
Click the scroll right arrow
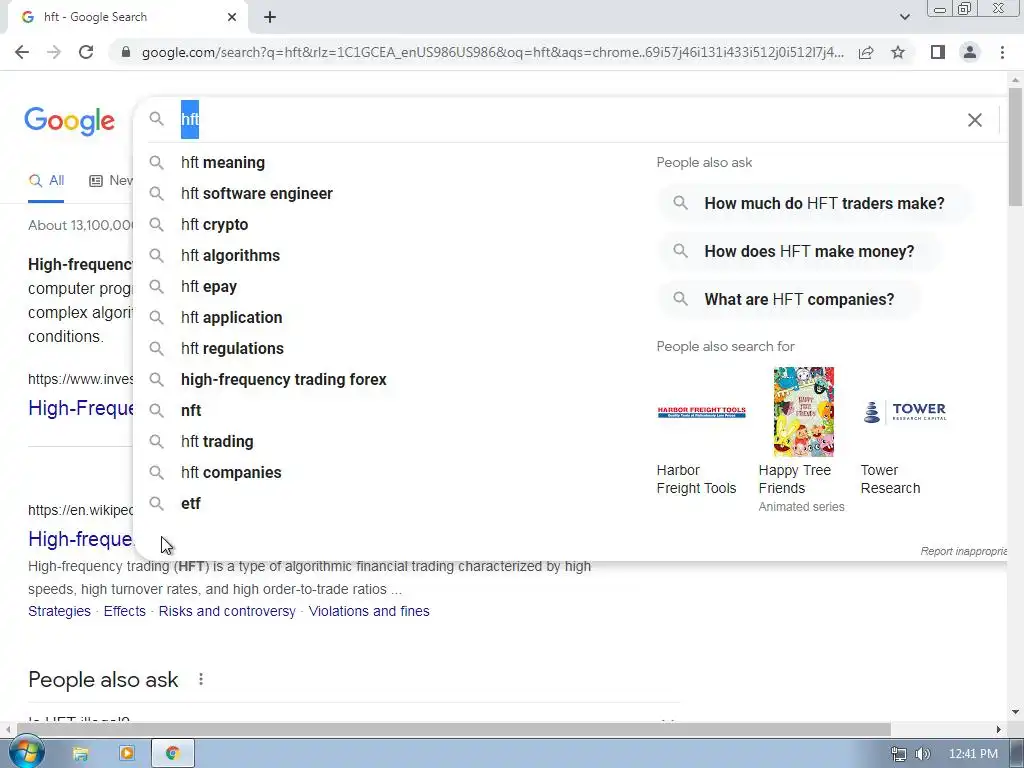point(999,729)
